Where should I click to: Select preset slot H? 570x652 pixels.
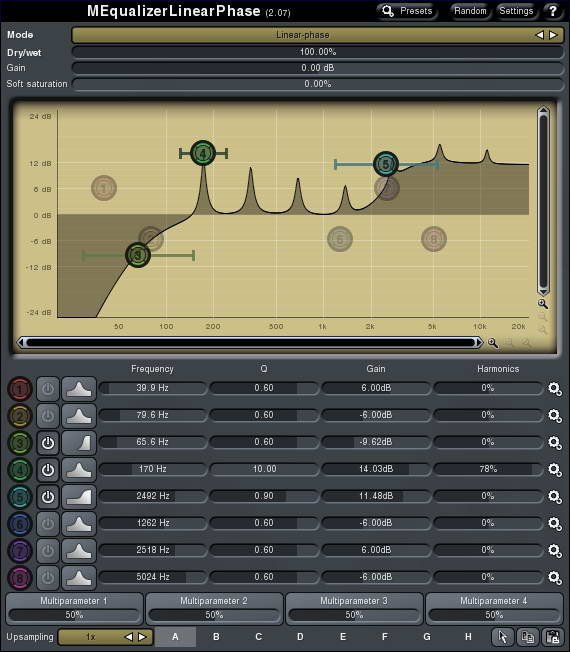(468, 637)
